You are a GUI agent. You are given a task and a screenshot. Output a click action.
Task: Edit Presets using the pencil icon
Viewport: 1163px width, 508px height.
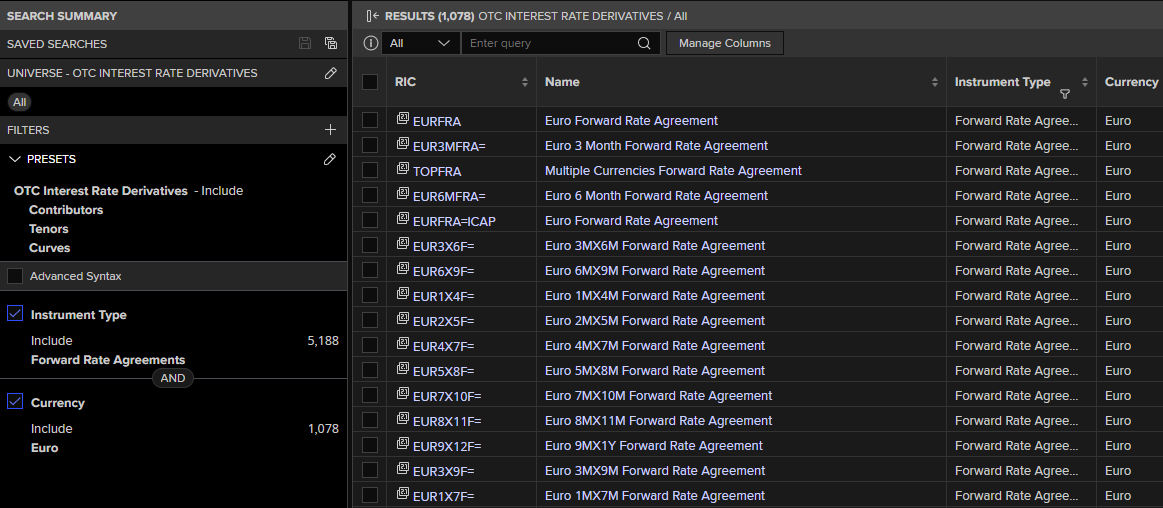coord(331,159)
